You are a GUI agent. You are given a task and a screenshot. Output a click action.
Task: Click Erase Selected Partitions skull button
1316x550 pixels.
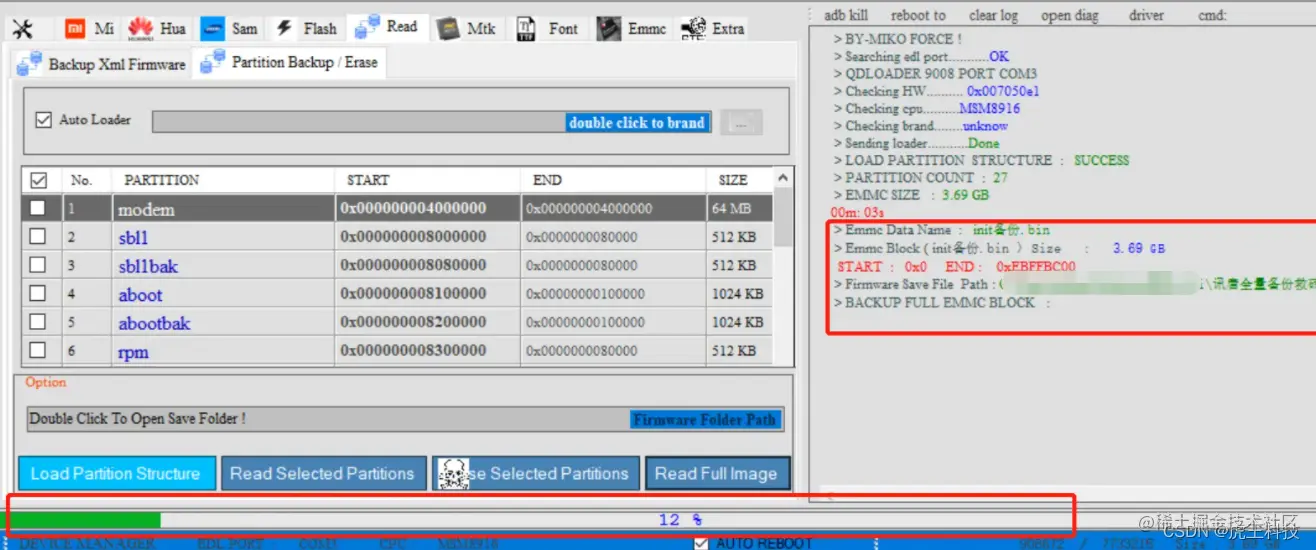click(x=534, y=474)
